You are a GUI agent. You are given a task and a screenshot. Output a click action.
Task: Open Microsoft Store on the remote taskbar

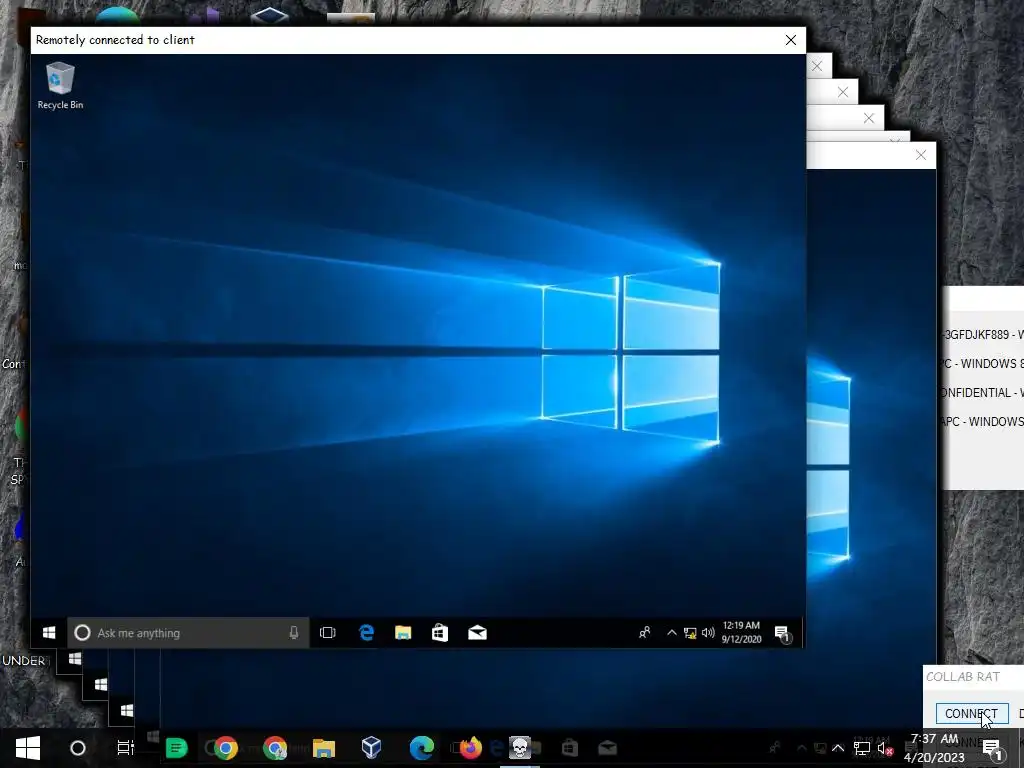(x=440, y=633)
